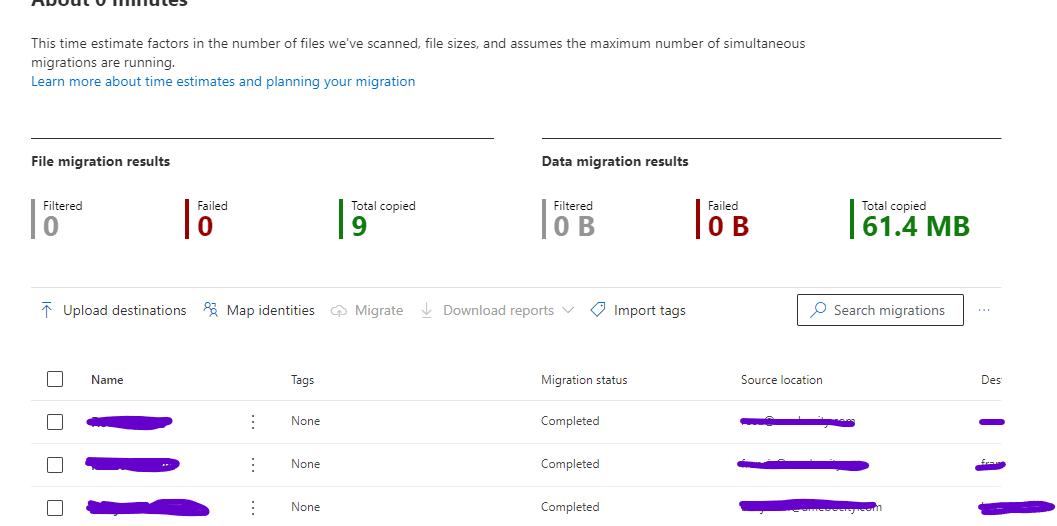Open the second row's vertical ellipsis menu
1057x526 pixels.
[x=253, y=465]
